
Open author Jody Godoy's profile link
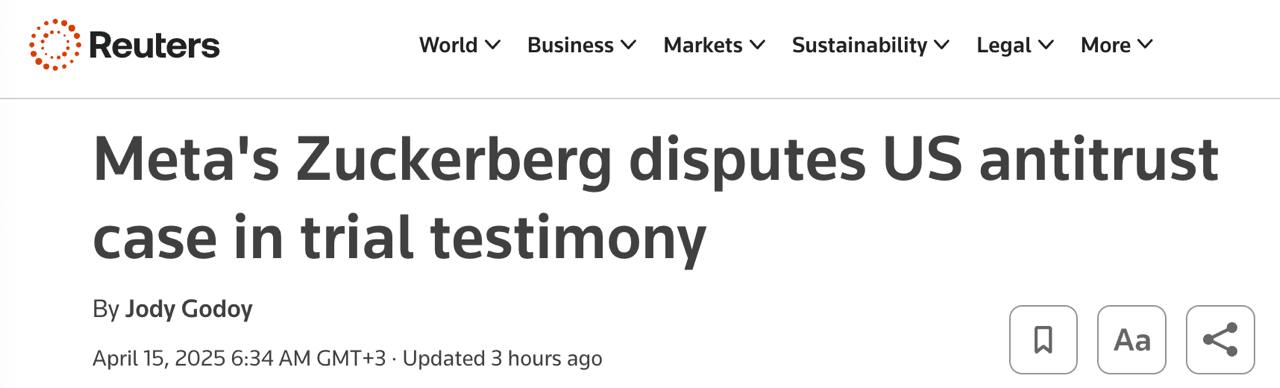pos(188,310)
